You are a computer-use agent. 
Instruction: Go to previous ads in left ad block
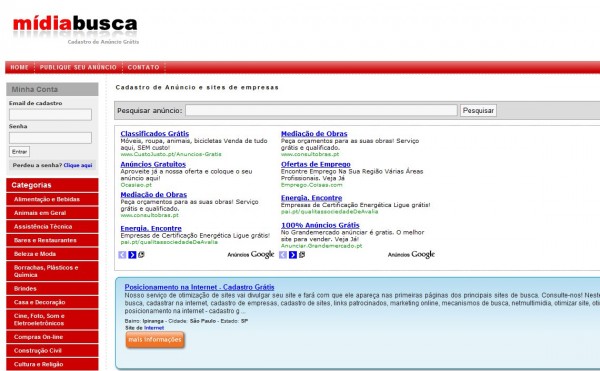tap(122, 255)
